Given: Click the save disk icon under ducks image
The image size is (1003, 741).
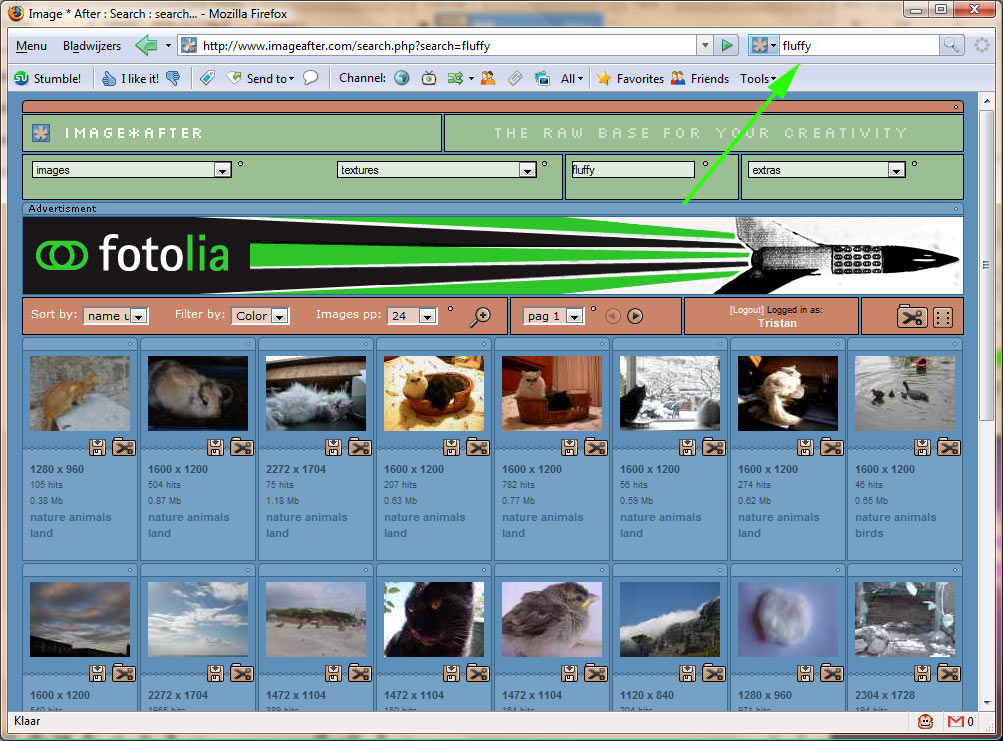Looking at the screenshot, I should click(923, 447).
